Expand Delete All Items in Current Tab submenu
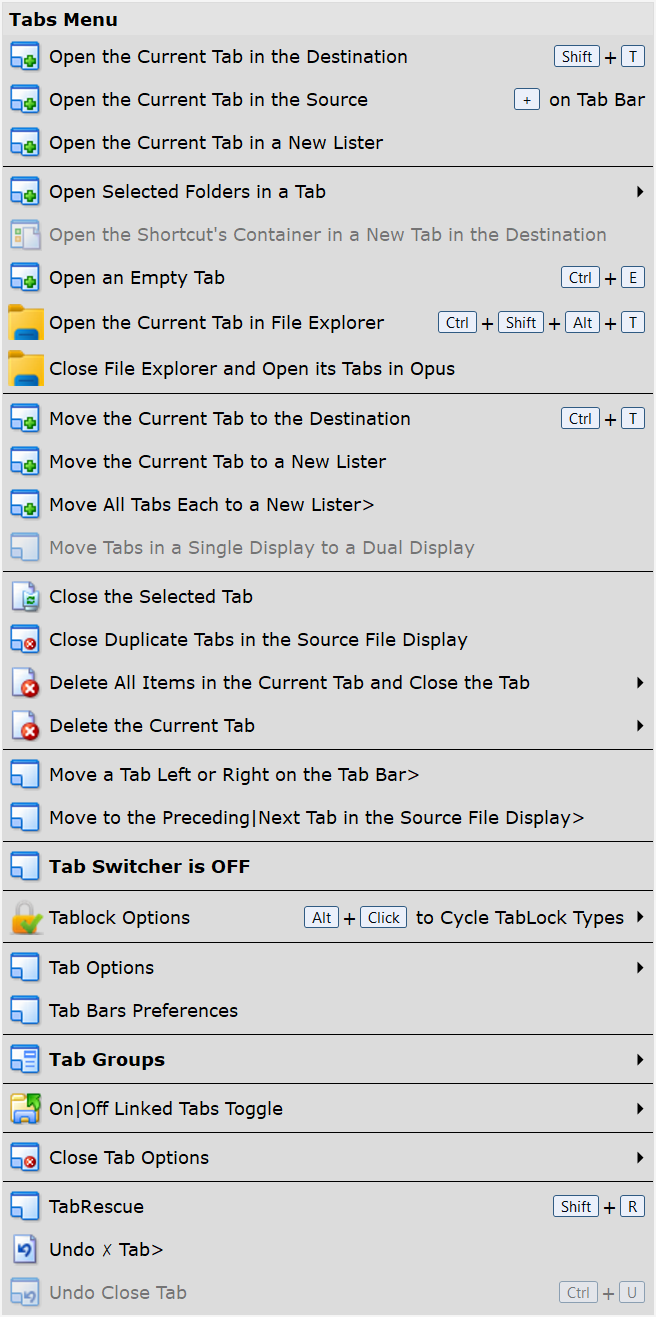 click(x=640, y=683)
